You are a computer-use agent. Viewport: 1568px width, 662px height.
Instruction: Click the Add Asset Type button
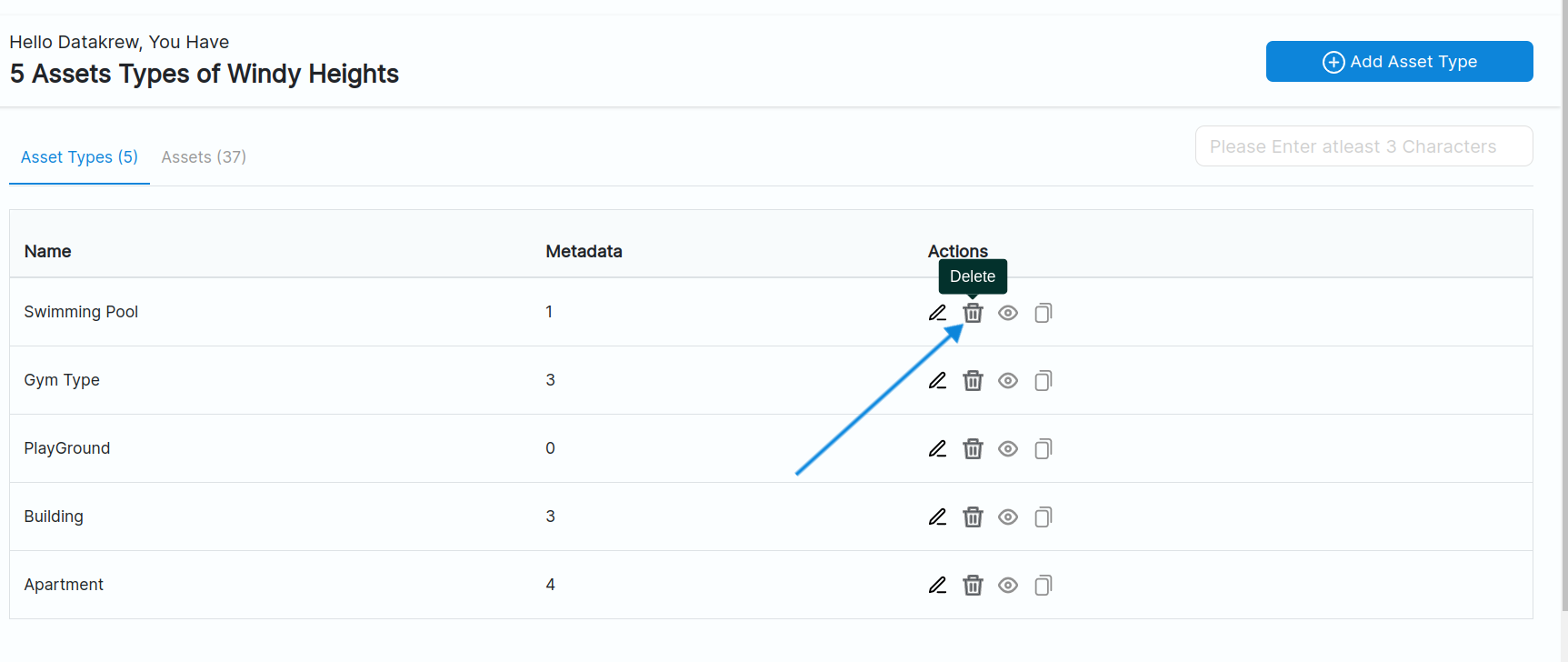point(1399,61)
